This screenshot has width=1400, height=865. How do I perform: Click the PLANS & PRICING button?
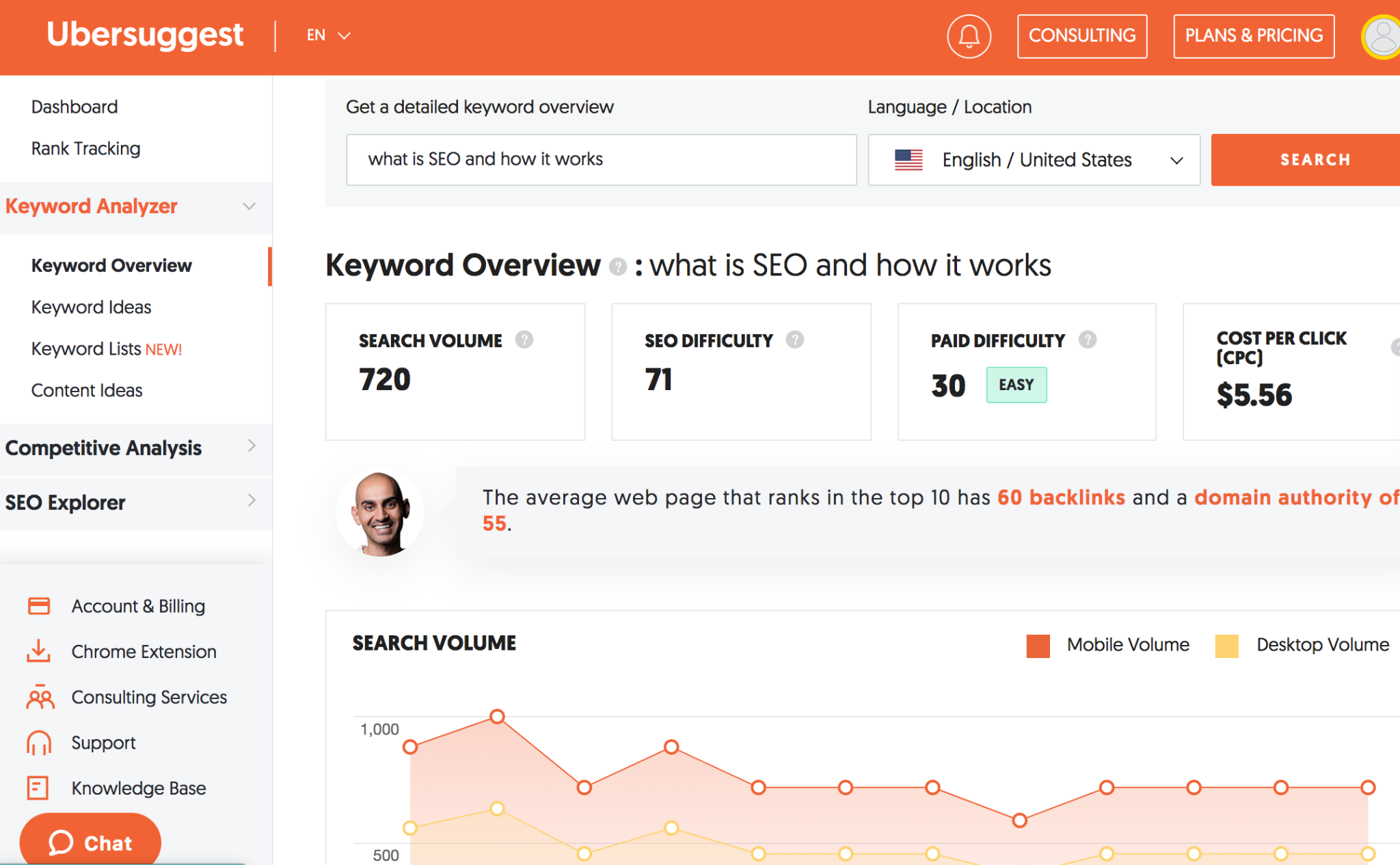pos(1254,36)
